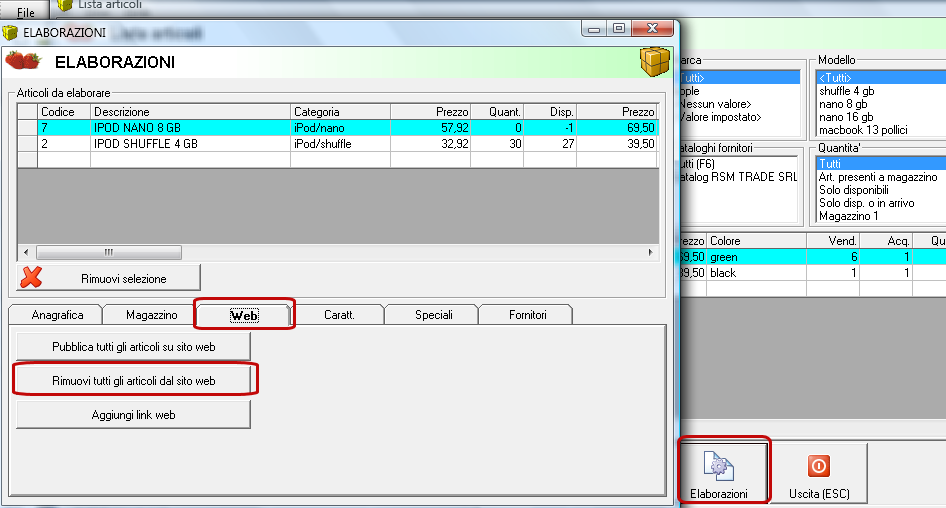Select the IPOD SHUFFLE 4 GB row

(338, 144)
